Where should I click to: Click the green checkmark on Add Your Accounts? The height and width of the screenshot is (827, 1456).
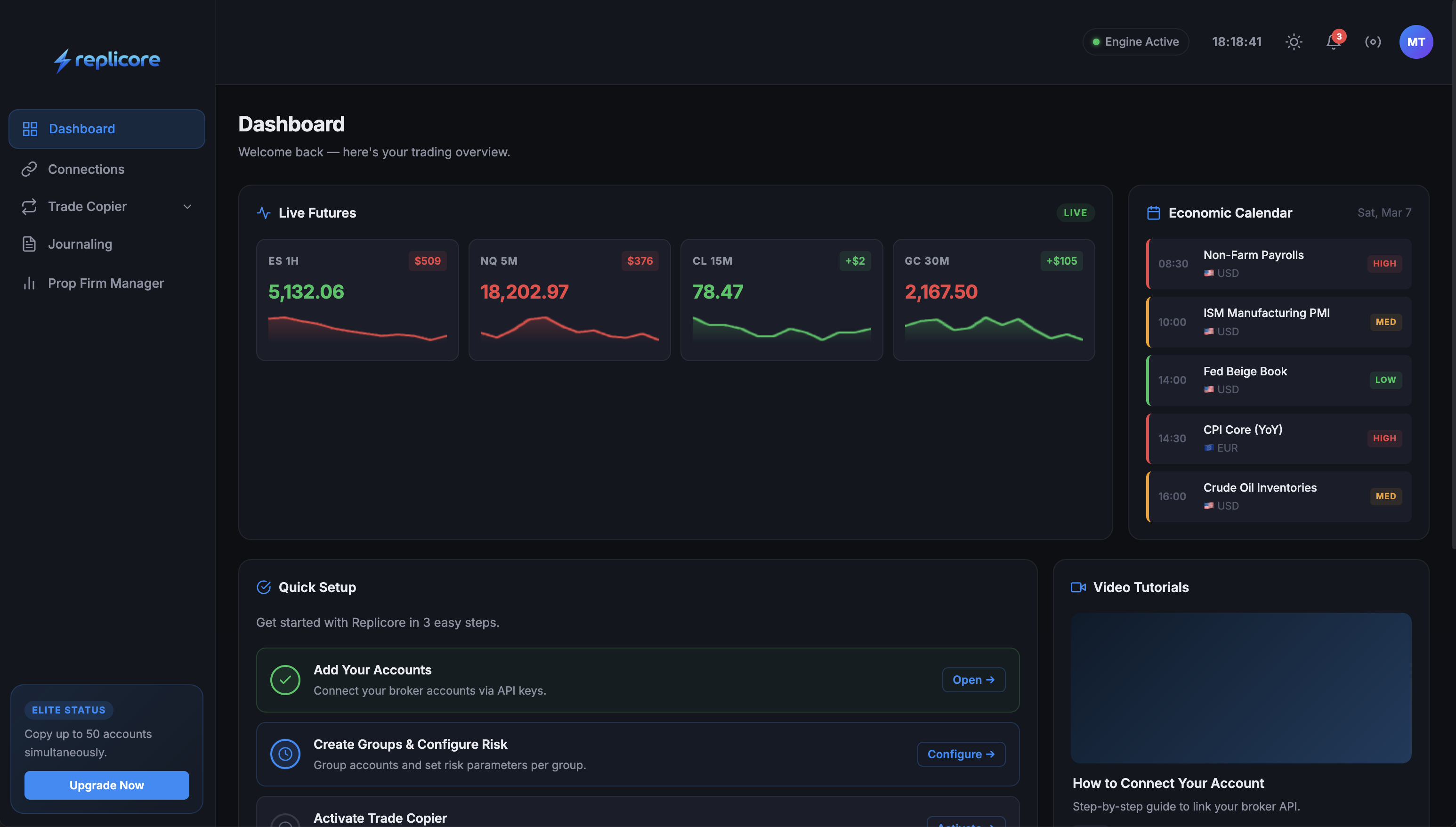click(x=286, y=679)
